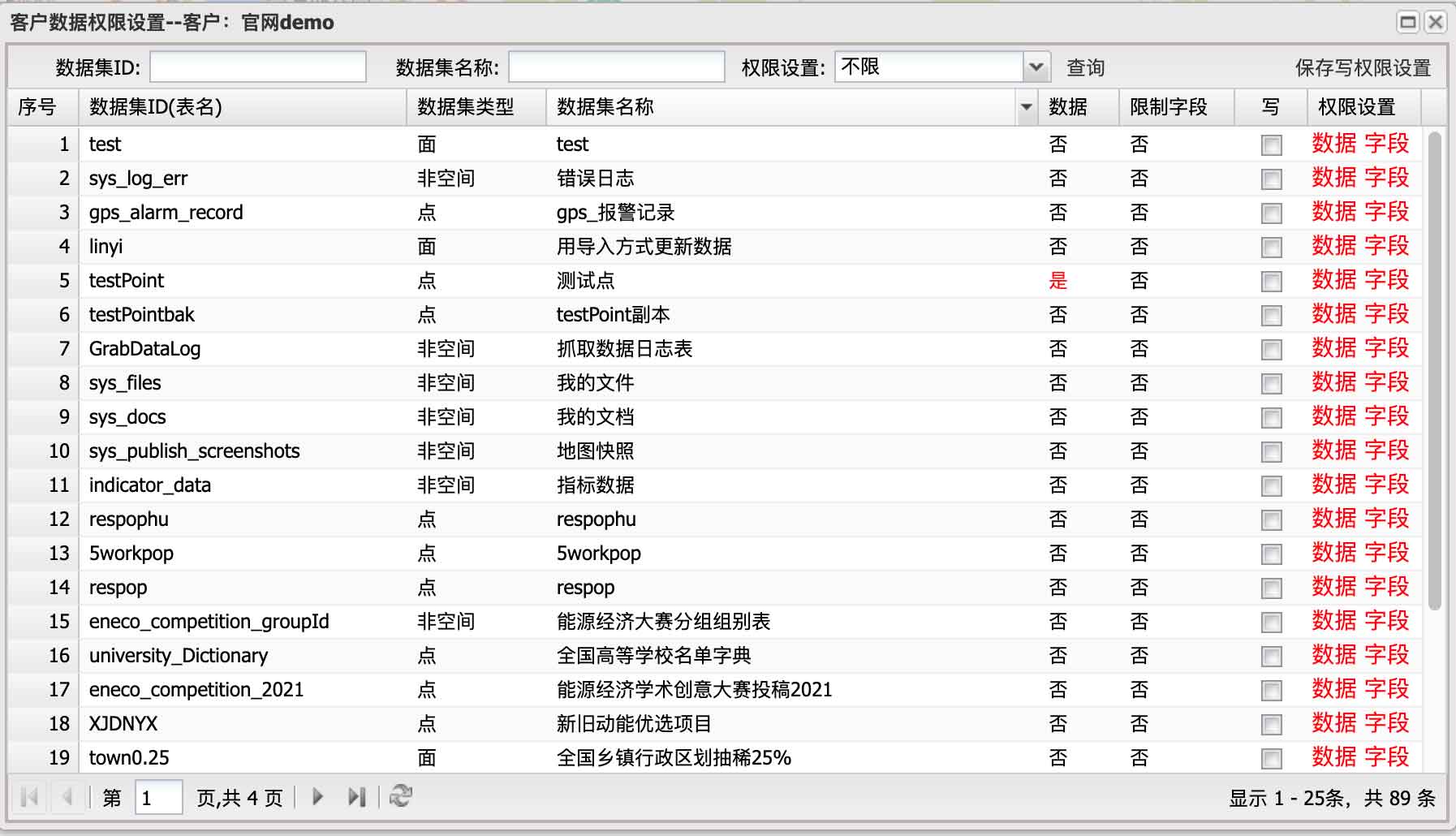
Task: Go to the first page
Action: tap(28, 798)
